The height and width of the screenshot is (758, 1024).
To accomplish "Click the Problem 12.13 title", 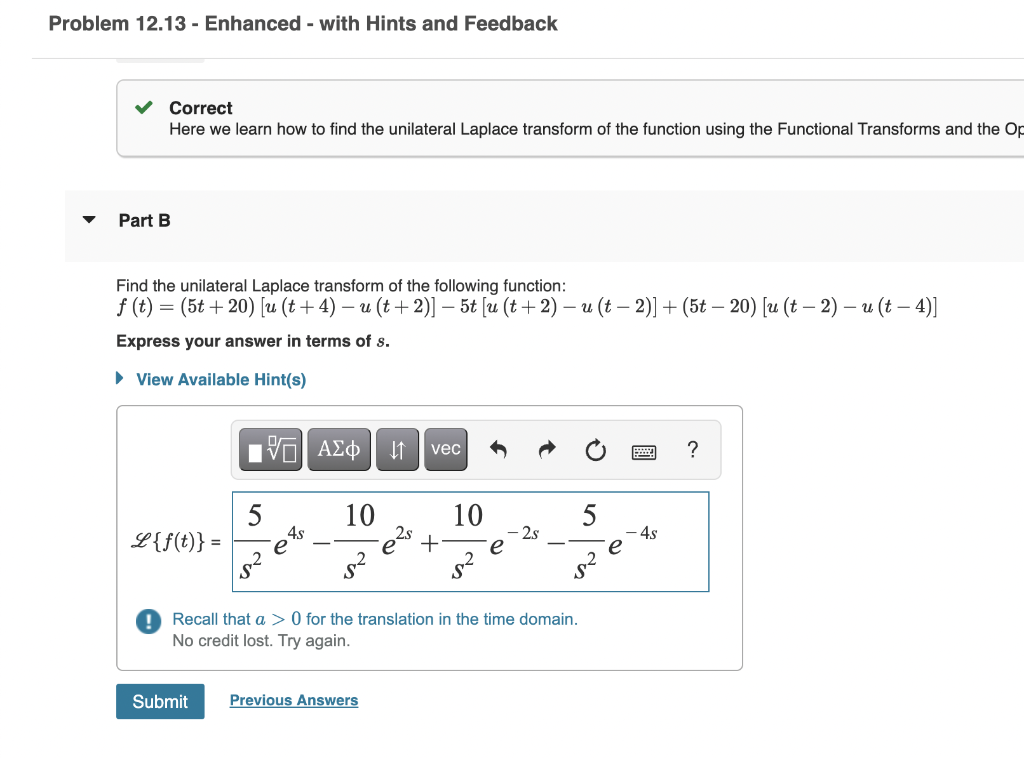I will (x=302, y=23).
